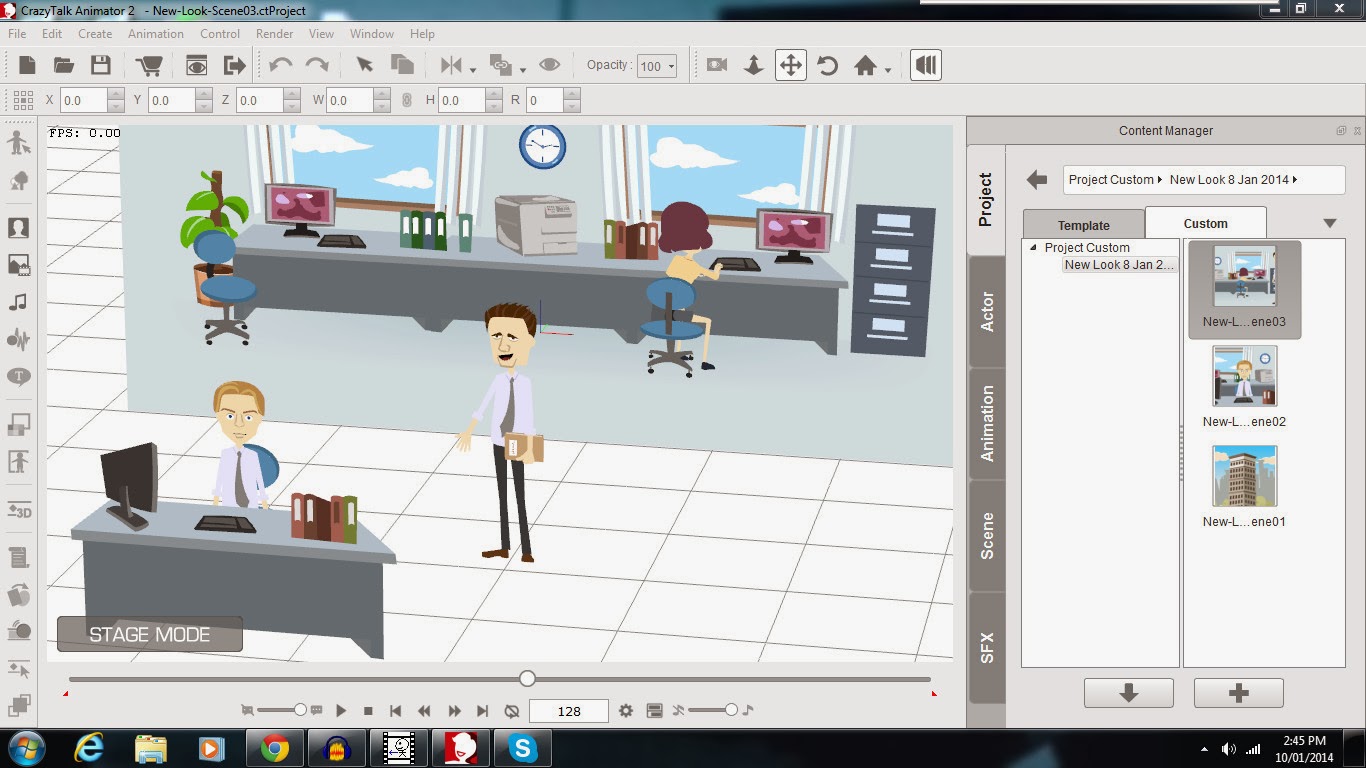Toggle the aspect ratio lock between W and H
Image resolution: width=1366 pixels, height=768 pixels.
(x=406, y=100)
